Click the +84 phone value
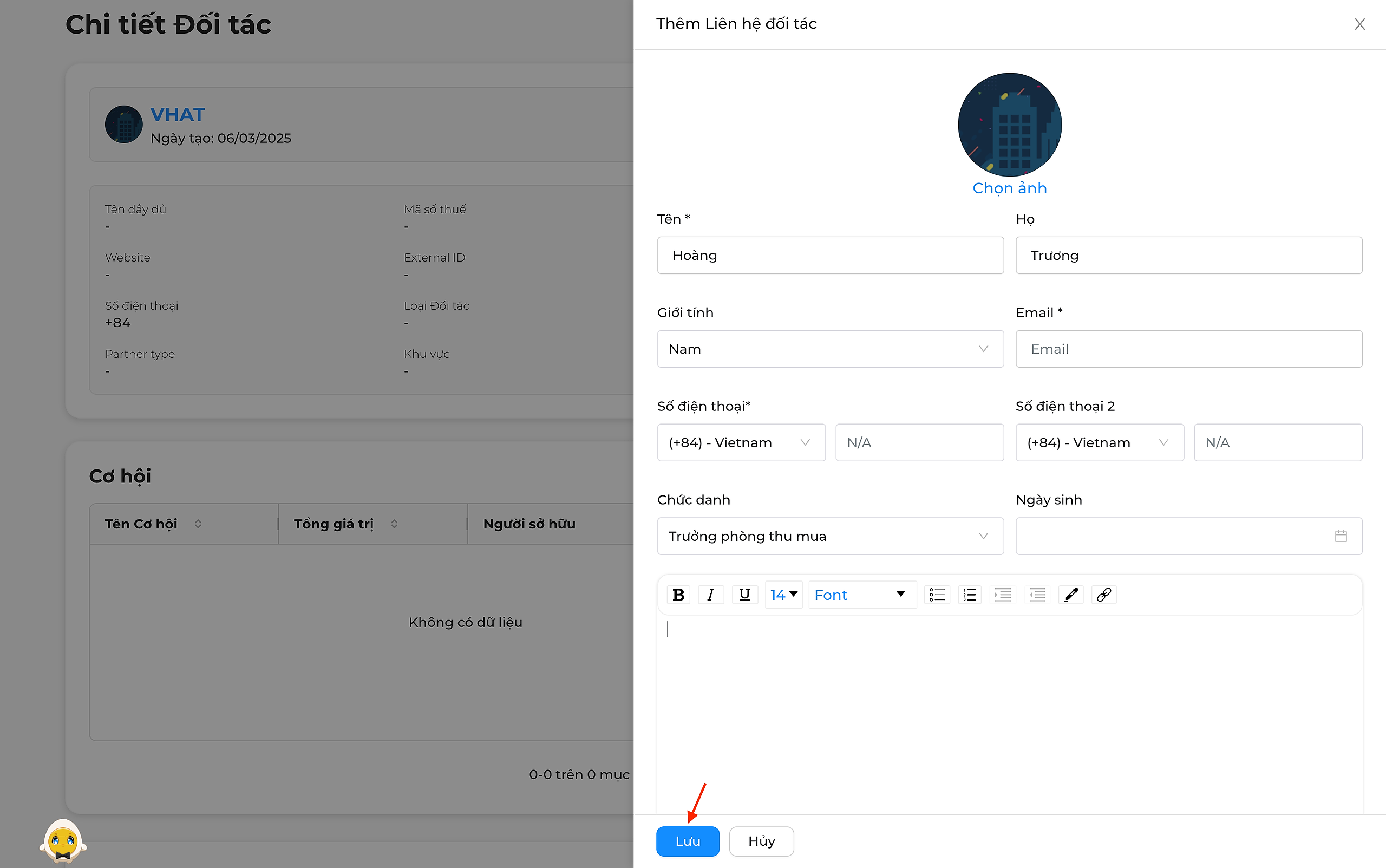Screen dimensions: 1386x868 [117, 323]
